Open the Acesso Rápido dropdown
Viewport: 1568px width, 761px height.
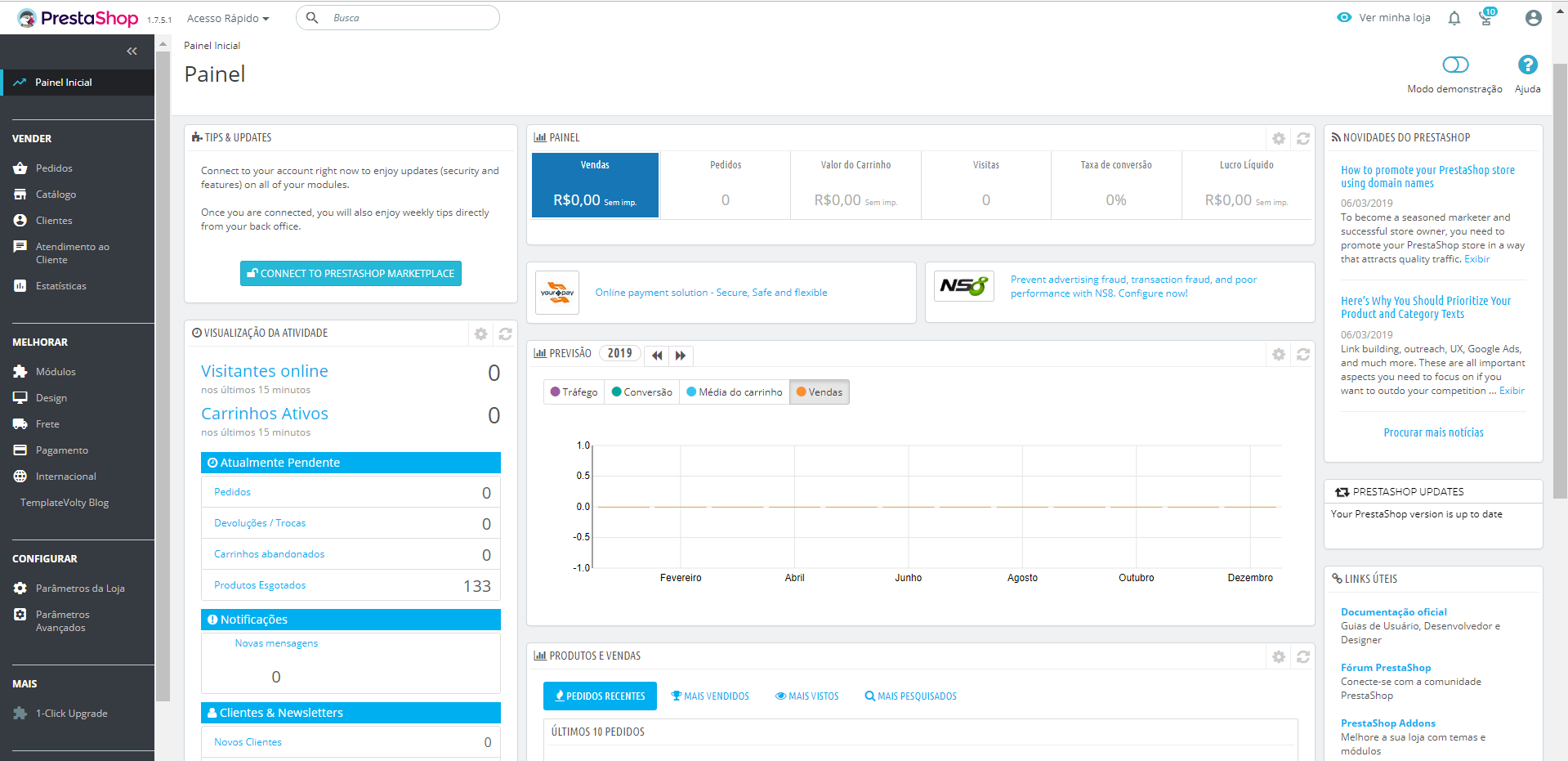point(228,18)
